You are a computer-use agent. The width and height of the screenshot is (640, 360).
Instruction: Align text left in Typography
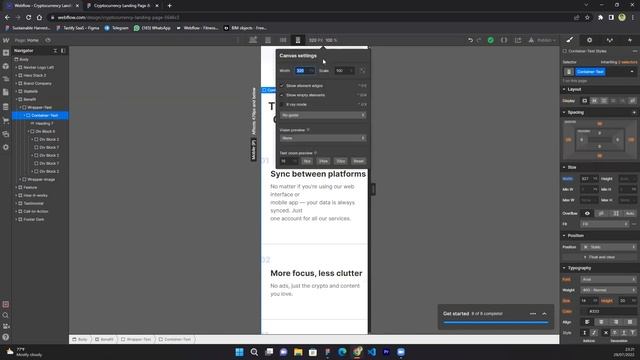(587, 322)
